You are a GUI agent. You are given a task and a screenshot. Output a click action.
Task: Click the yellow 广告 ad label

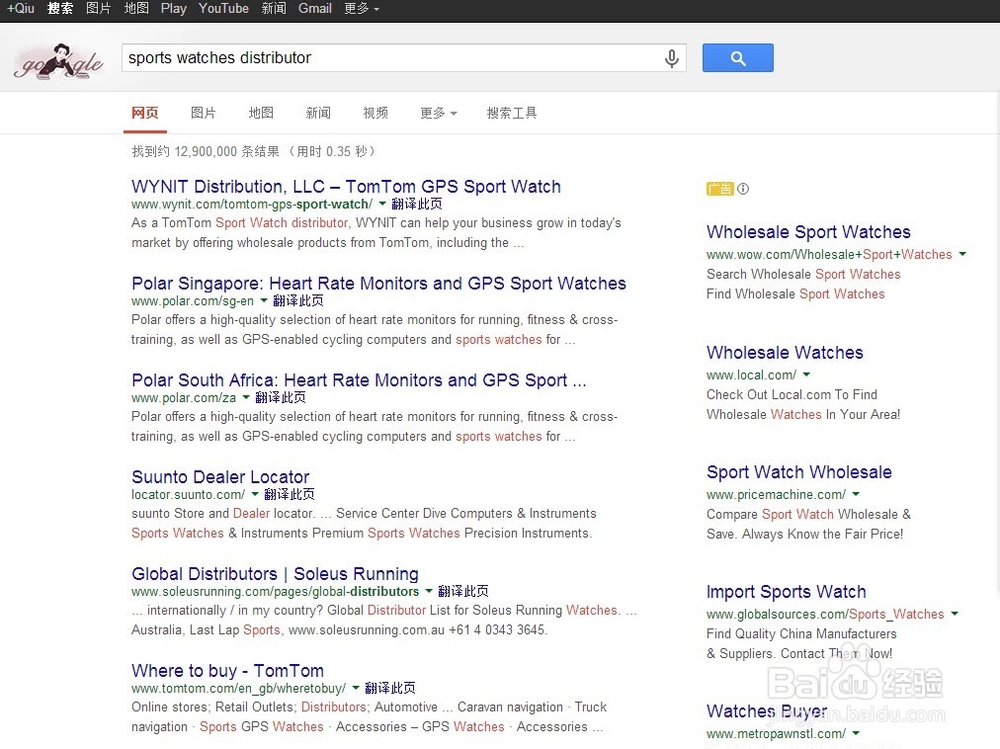point(720,189)
